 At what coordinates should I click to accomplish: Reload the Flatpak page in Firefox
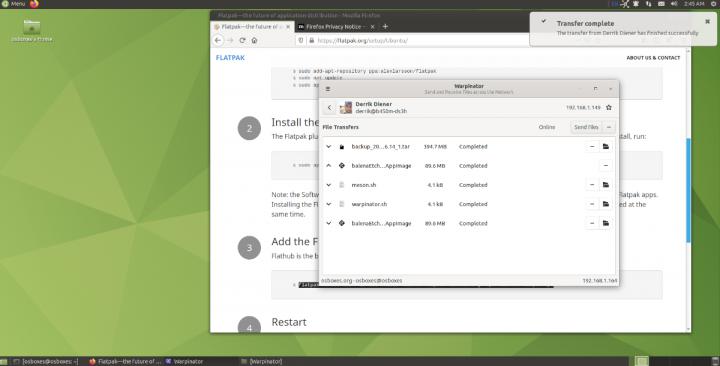pos(242,40)
